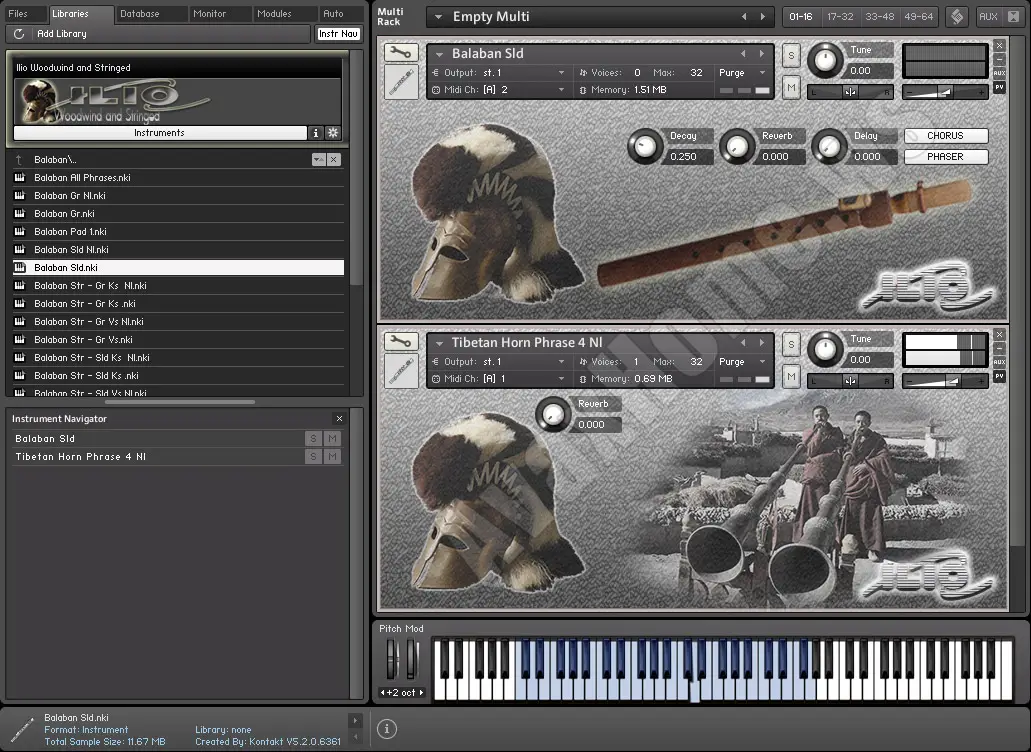Screen dimensions: 1031x752
Task: Open Balaban Sld Output dropdown
Action: point(562,72)
